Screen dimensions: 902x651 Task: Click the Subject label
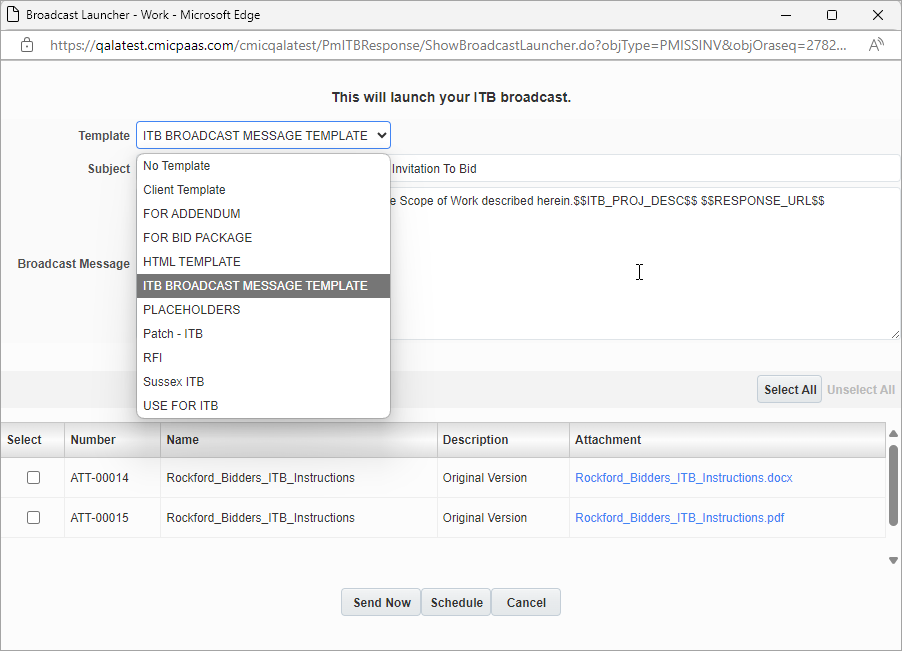pyautogui.click(x=109, y=169)
